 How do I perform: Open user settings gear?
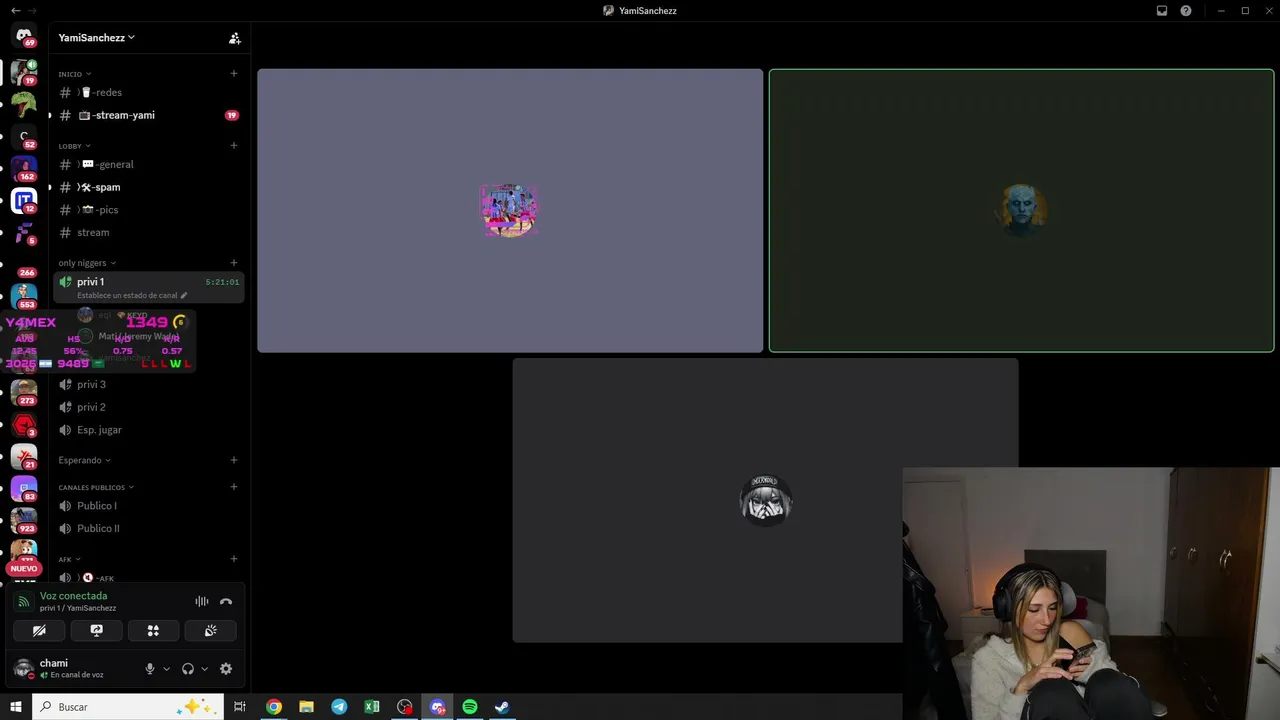[x=226, y=669]
